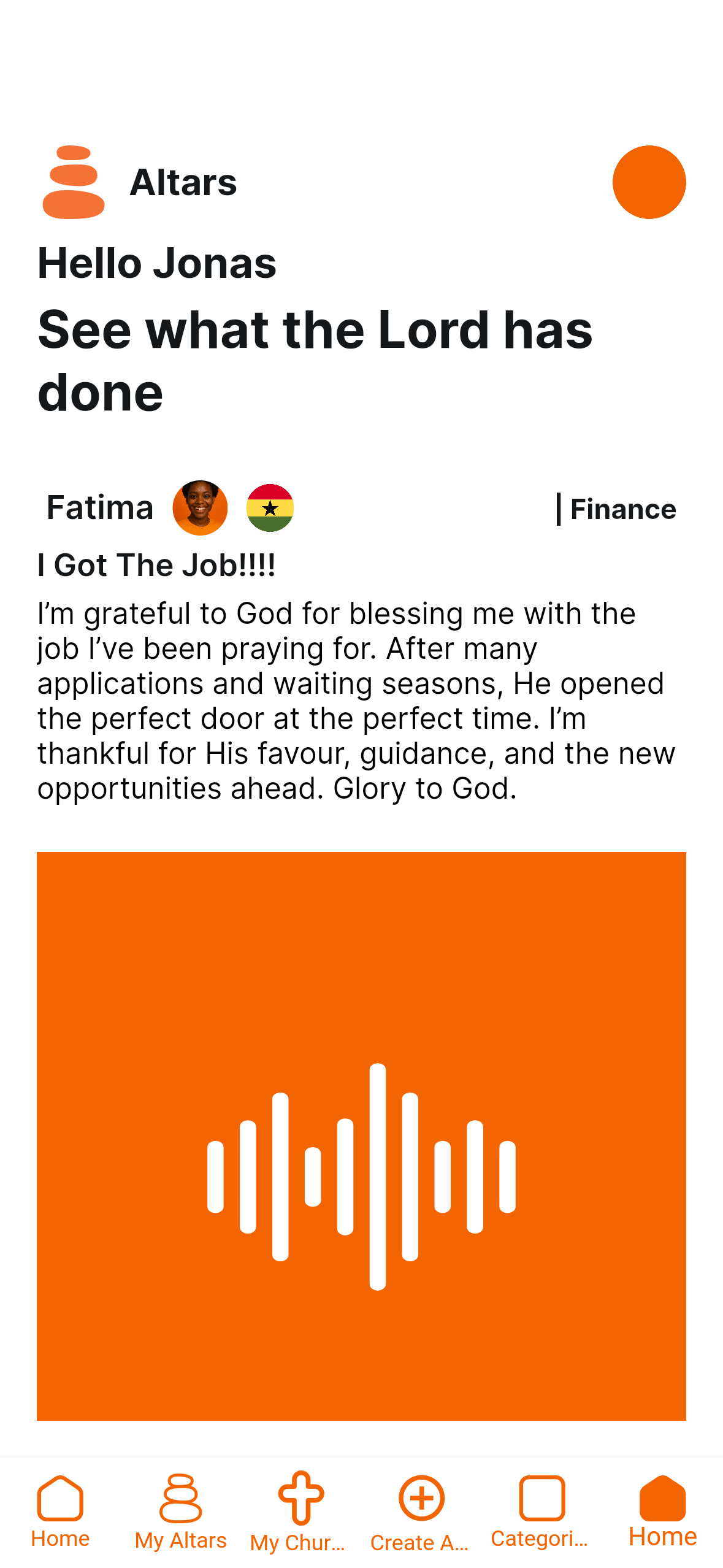Tap the author name Fatima
723x1568 pixels.
pos(100,508)
